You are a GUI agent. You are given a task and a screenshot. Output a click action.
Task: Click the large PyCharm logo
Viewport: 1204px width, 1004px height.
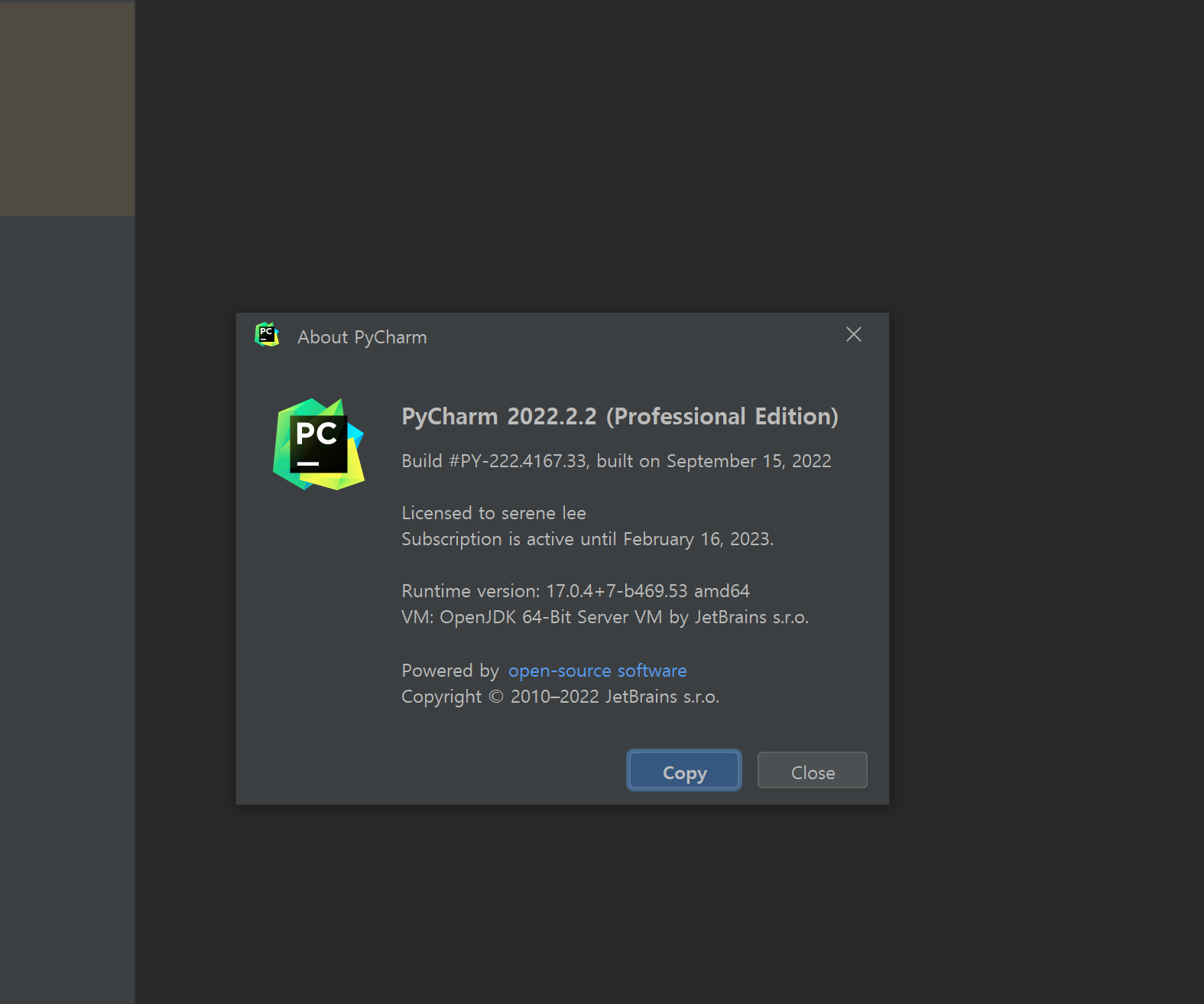(319, 444)
